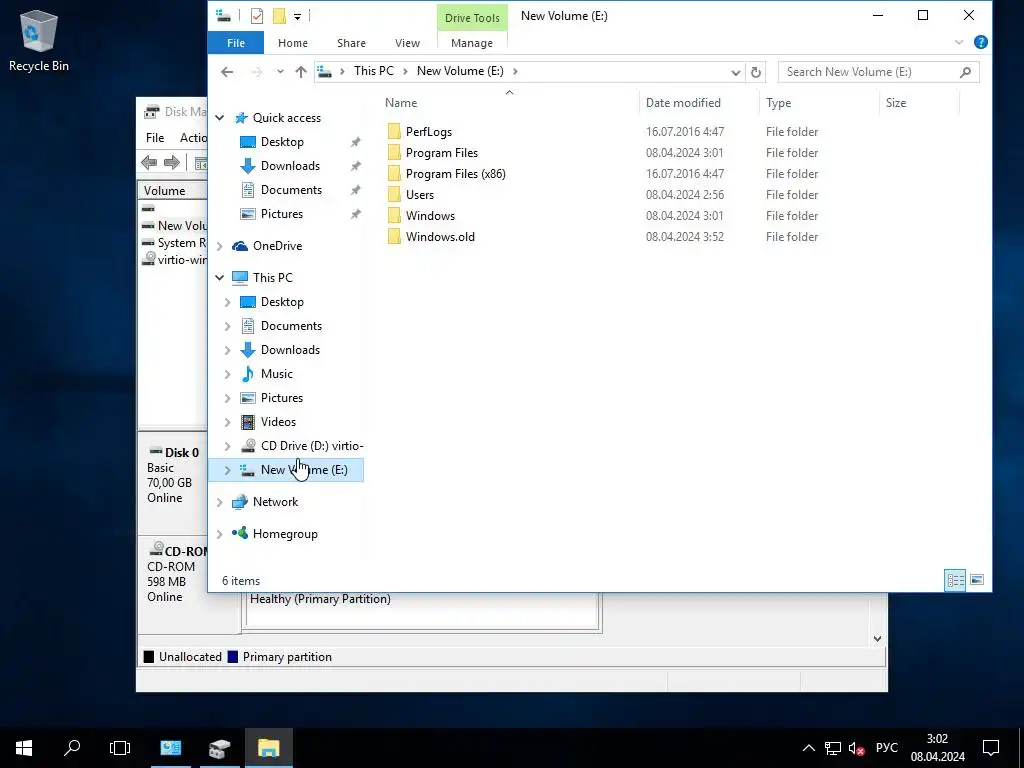1024x768 pixels.
Task: Open Action Center notifications icon
Action: [x=991, y=748]
